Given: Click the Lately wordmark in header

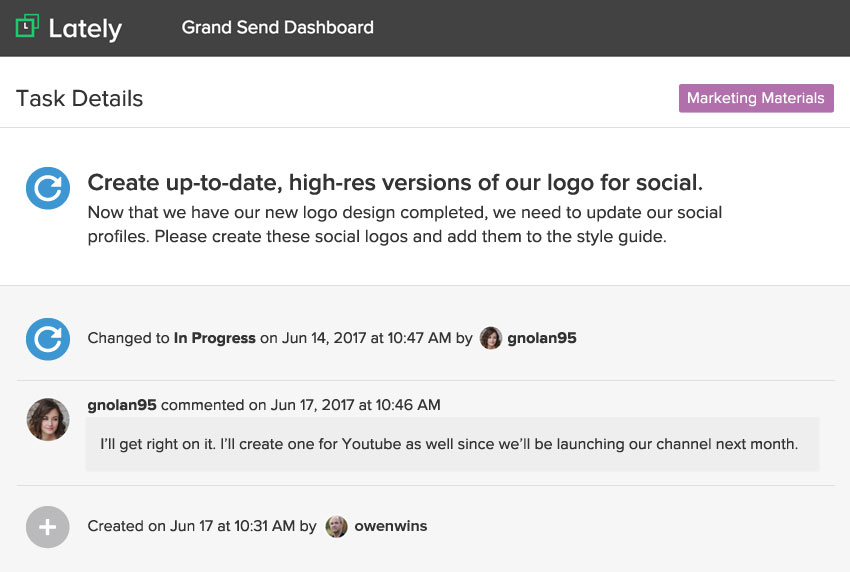Looking at the screenshot, I should [x=85, y=28].
